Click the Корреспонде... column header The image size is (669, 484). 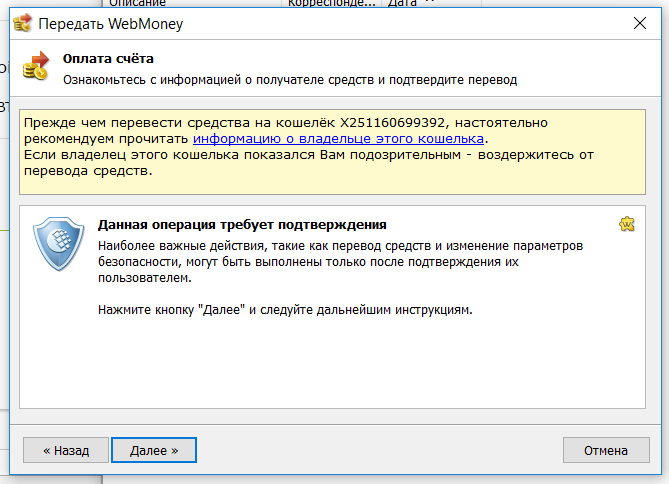click(332, 3)
